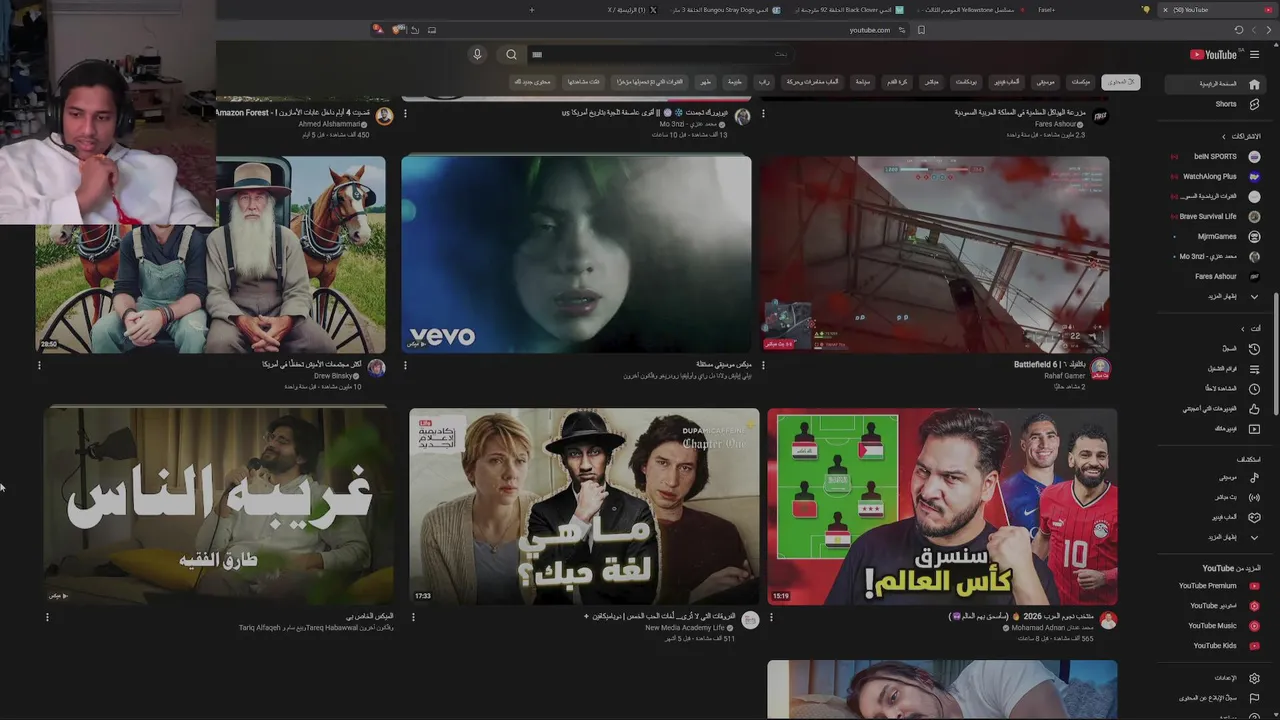Open Rahaf Gamer channel avatar
The width and height of the screenshot is (1280, 720).
1100,368
